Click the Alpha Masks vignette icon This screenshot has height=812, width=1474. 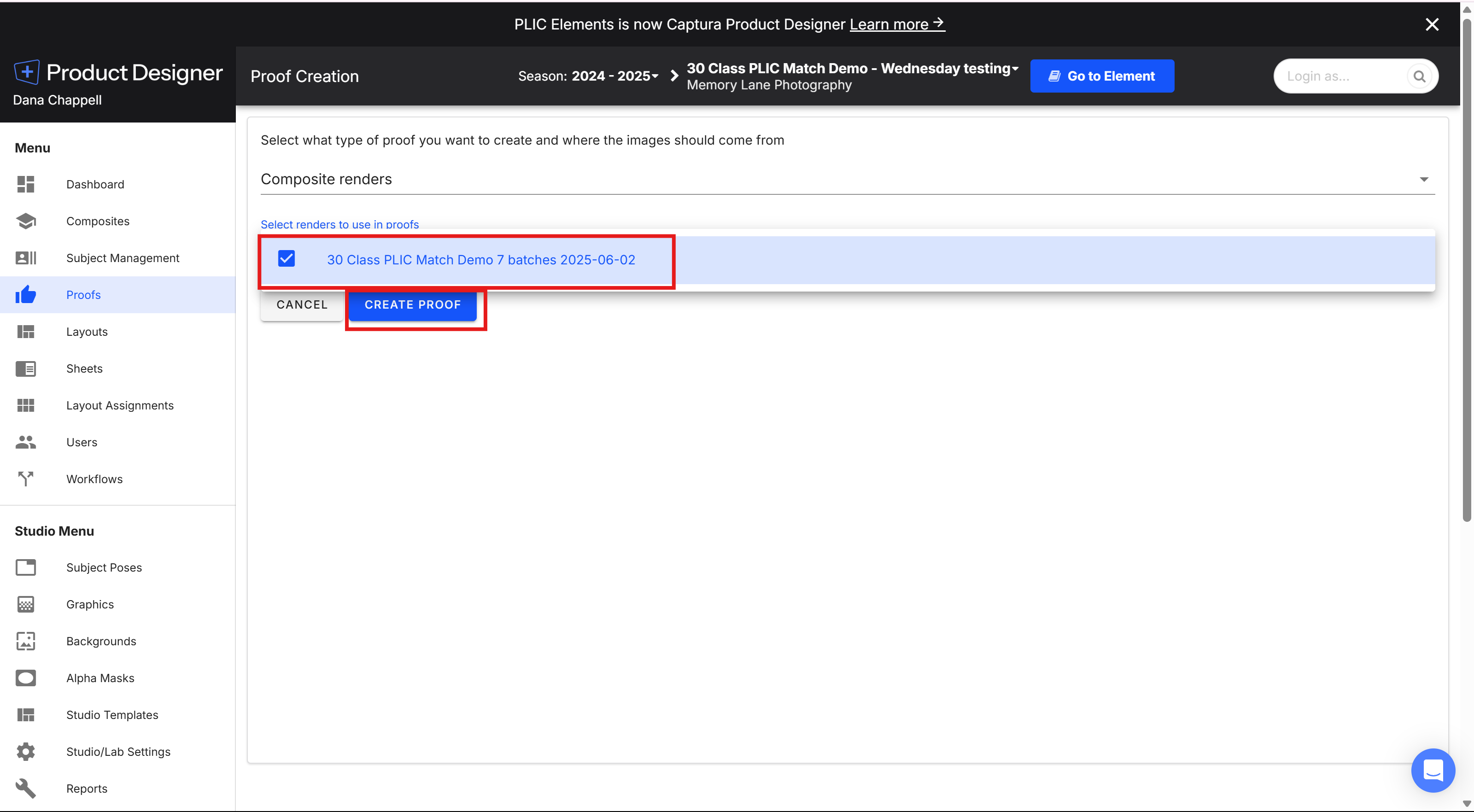(26, 678)
